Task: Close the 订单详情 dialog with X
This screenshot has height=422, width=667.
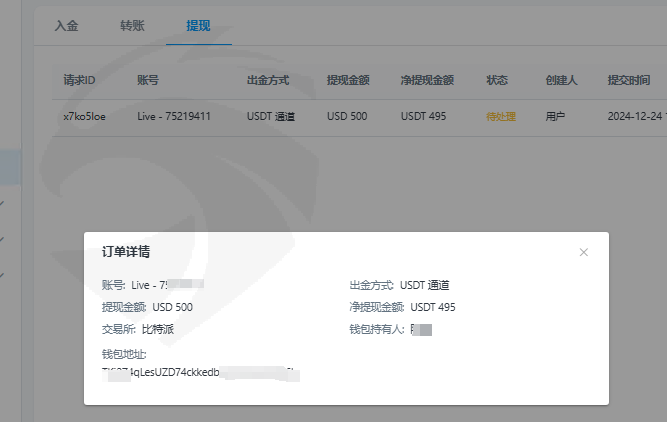Action: (584, 252)
